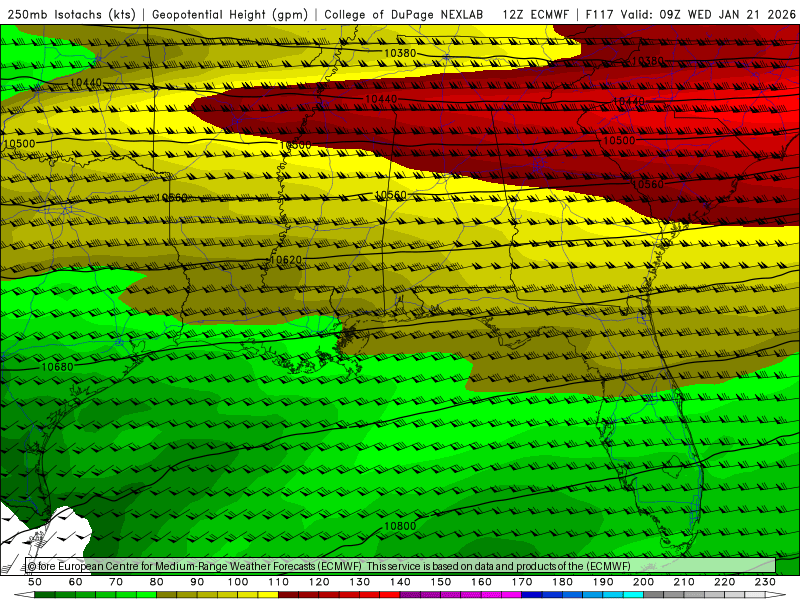
Task: Click the 100 value on the color scale
Action: tap(238, 582)
